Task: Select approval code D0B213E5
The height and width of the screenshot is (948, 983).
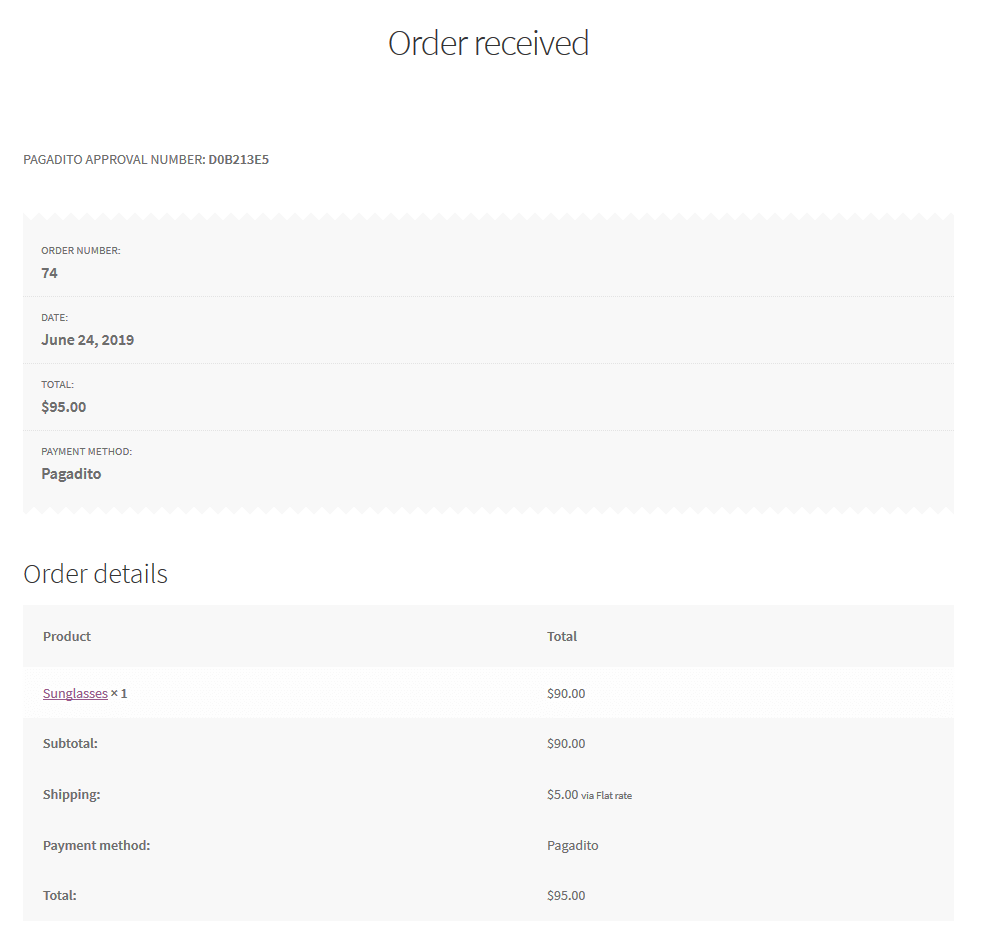Action: click(238, 159)
